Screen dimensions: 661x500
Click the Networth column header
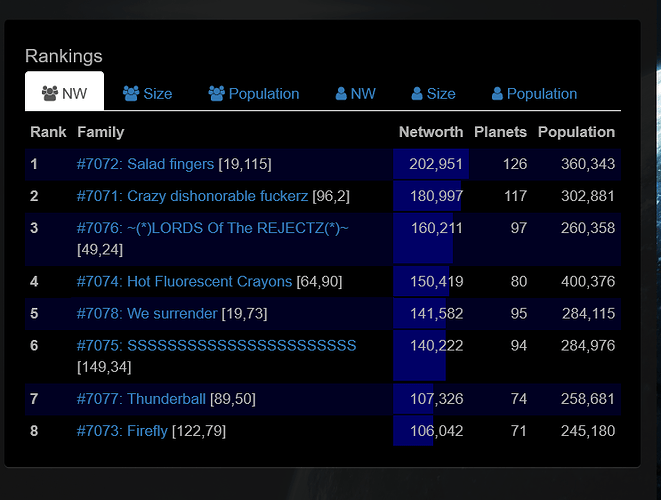430,132
